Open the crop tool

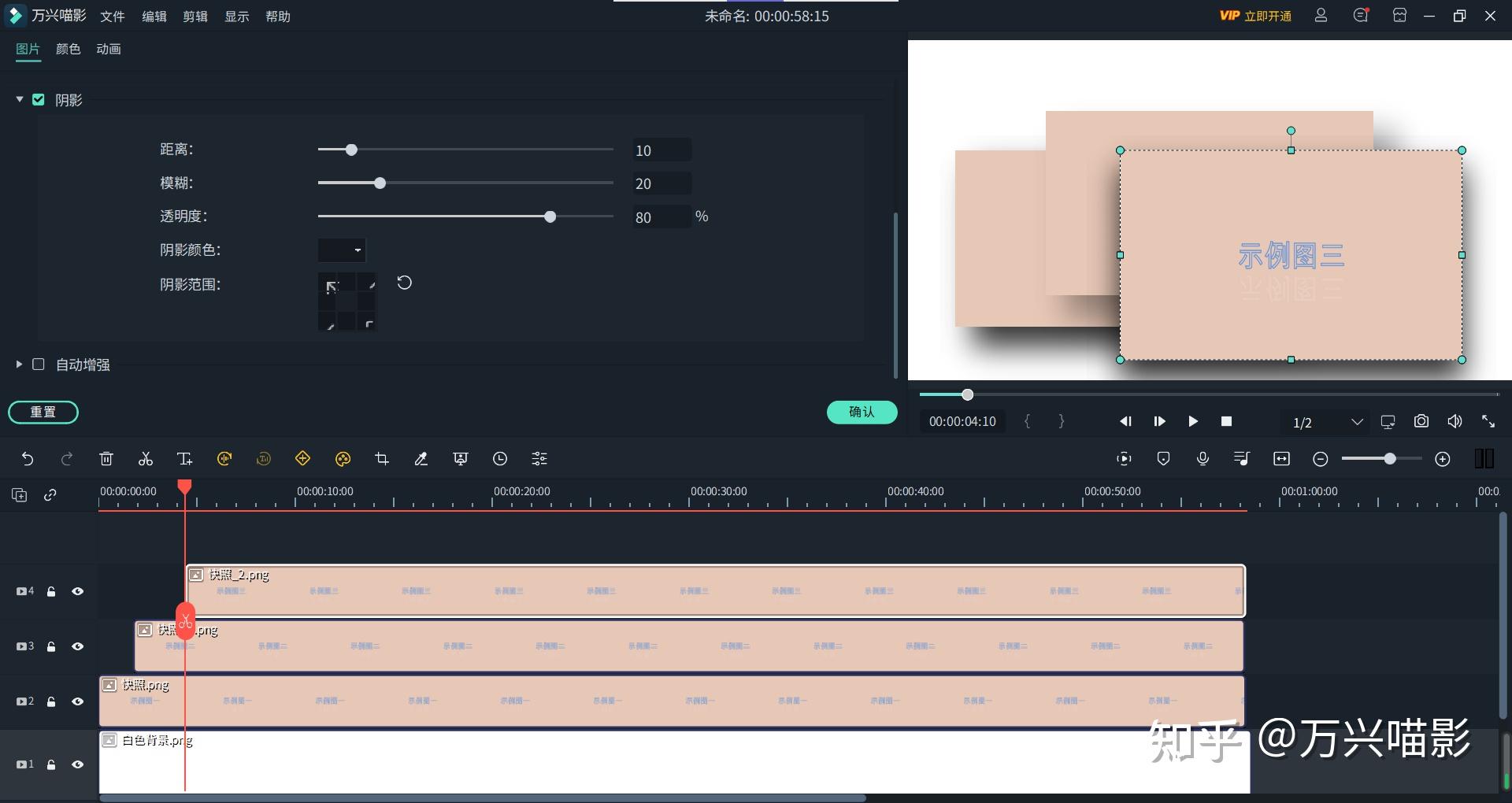[x=382, y=459]
